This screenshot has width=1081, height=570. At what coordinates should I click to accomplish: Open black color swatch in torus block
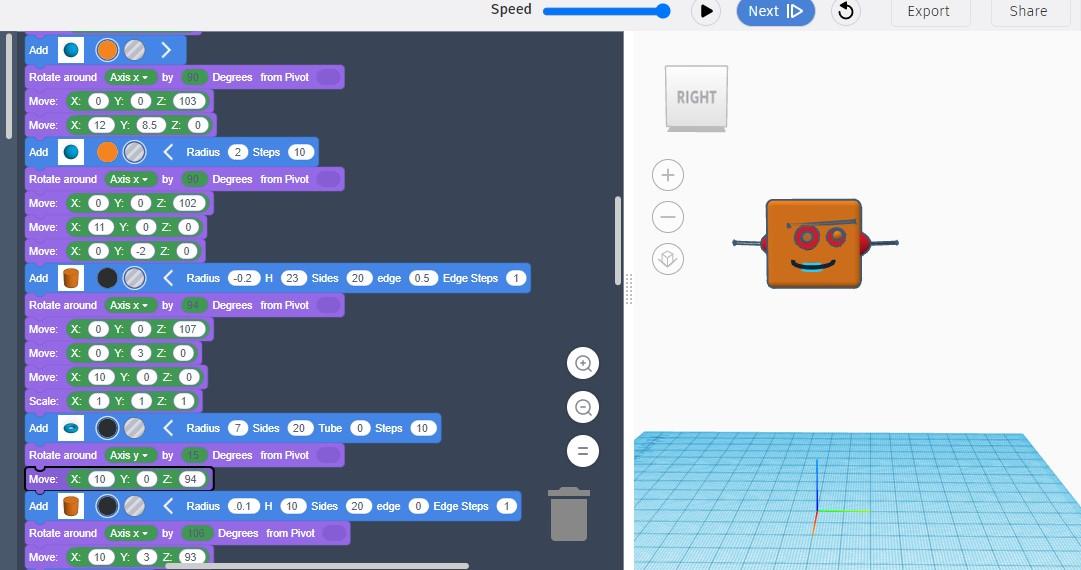click(x=107, y=428)
